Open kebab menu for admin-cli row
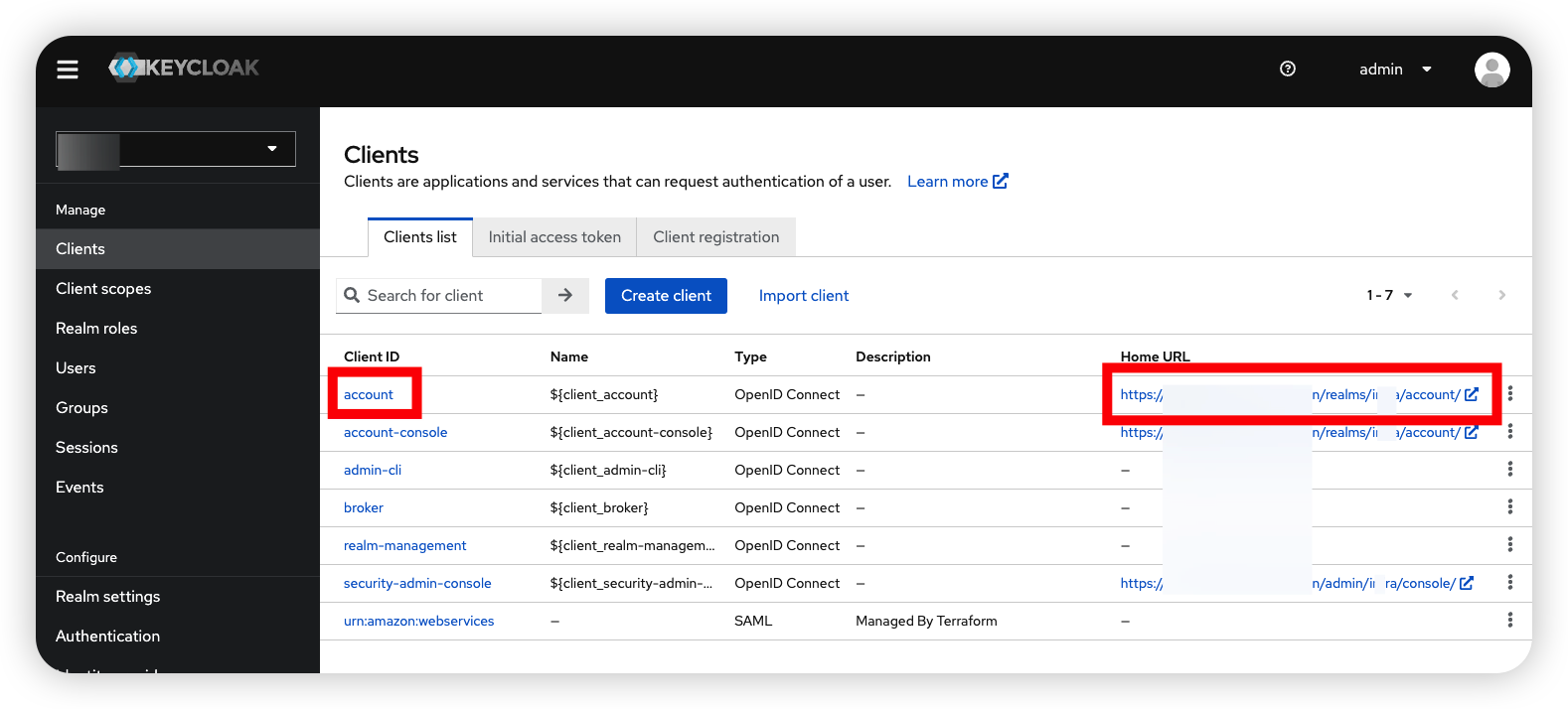 tap(1510, 470)
